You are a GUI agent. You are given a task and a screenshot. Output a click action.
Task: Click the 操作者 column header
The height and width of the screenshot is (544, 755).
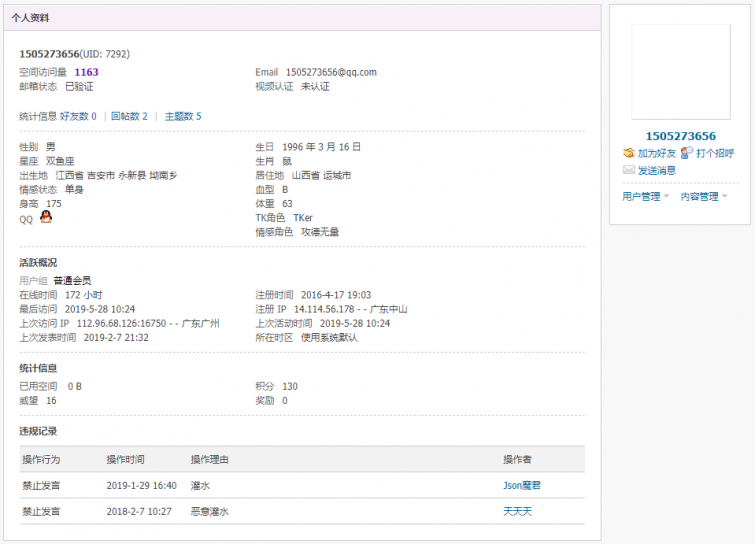517,459
